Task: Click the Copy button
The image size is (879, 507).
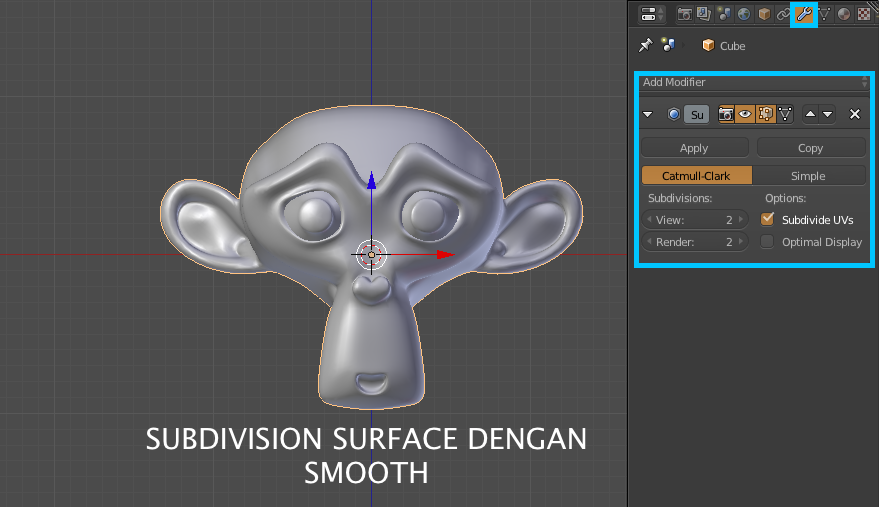Action: point(811,148)
